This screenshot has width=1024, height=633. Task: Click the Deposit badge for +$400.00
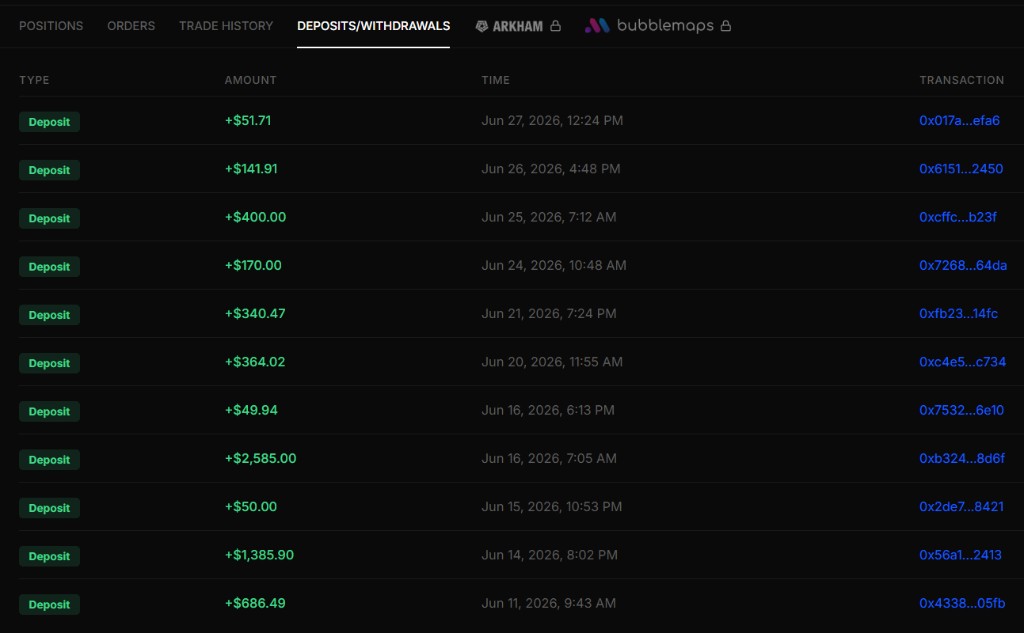(49, 218)
